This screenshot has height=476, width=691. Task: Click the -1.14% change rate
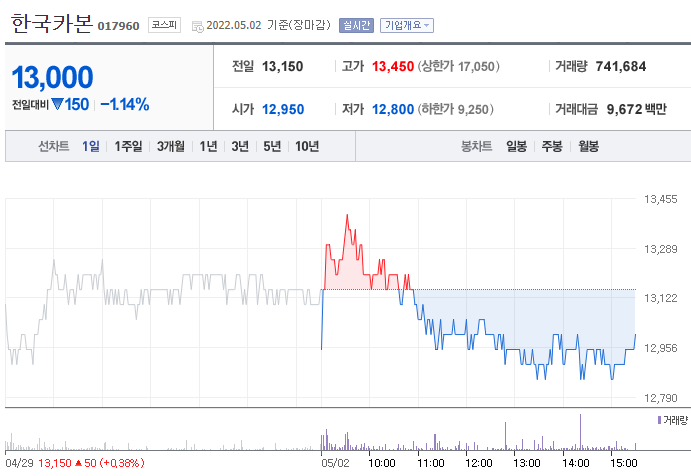[x=125, y=104]
